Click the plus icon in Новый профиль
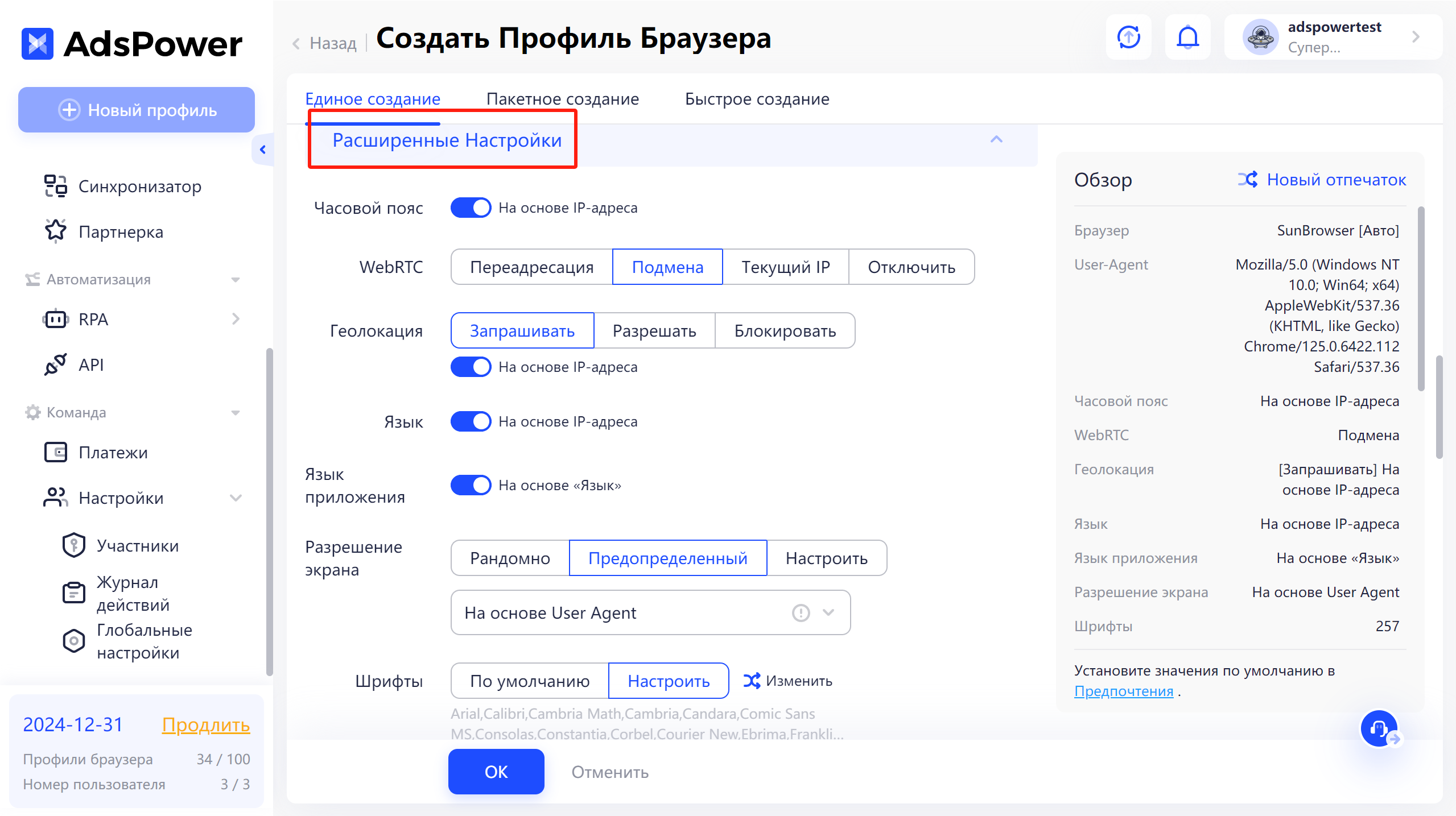This screenshot has height=816, width=1456. [69, 110]
